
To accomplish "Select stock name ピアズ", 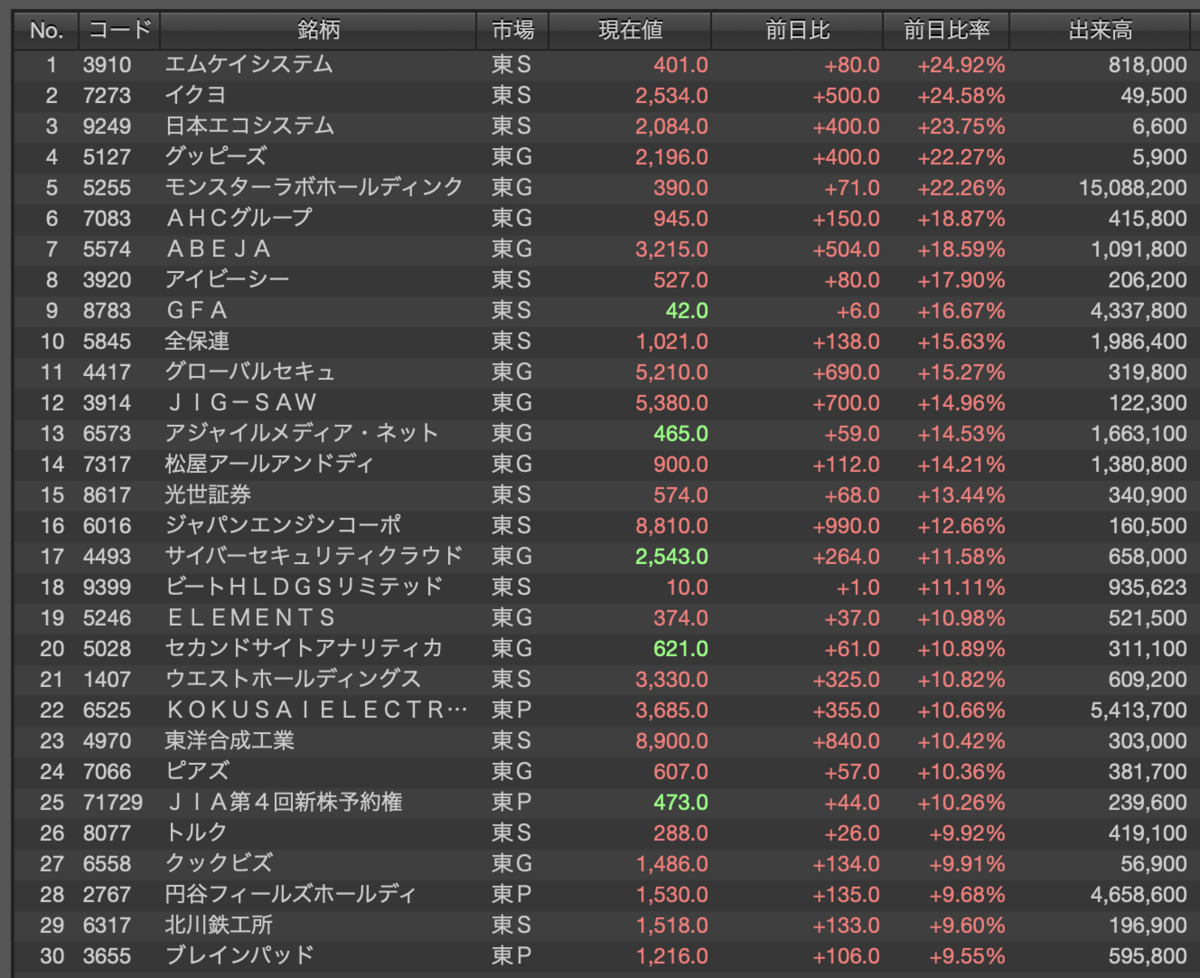I will 196,771.
